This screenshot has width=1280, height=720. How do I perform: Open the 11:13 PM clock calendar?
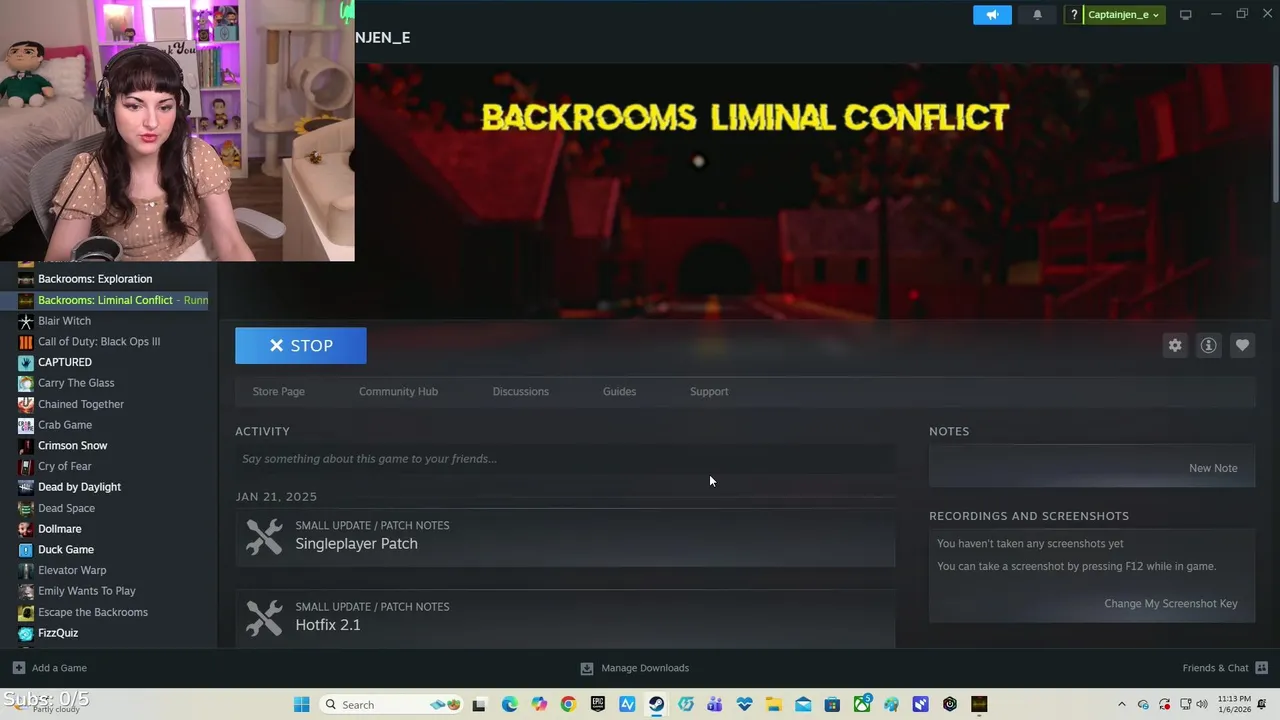tap(1234, 705)
